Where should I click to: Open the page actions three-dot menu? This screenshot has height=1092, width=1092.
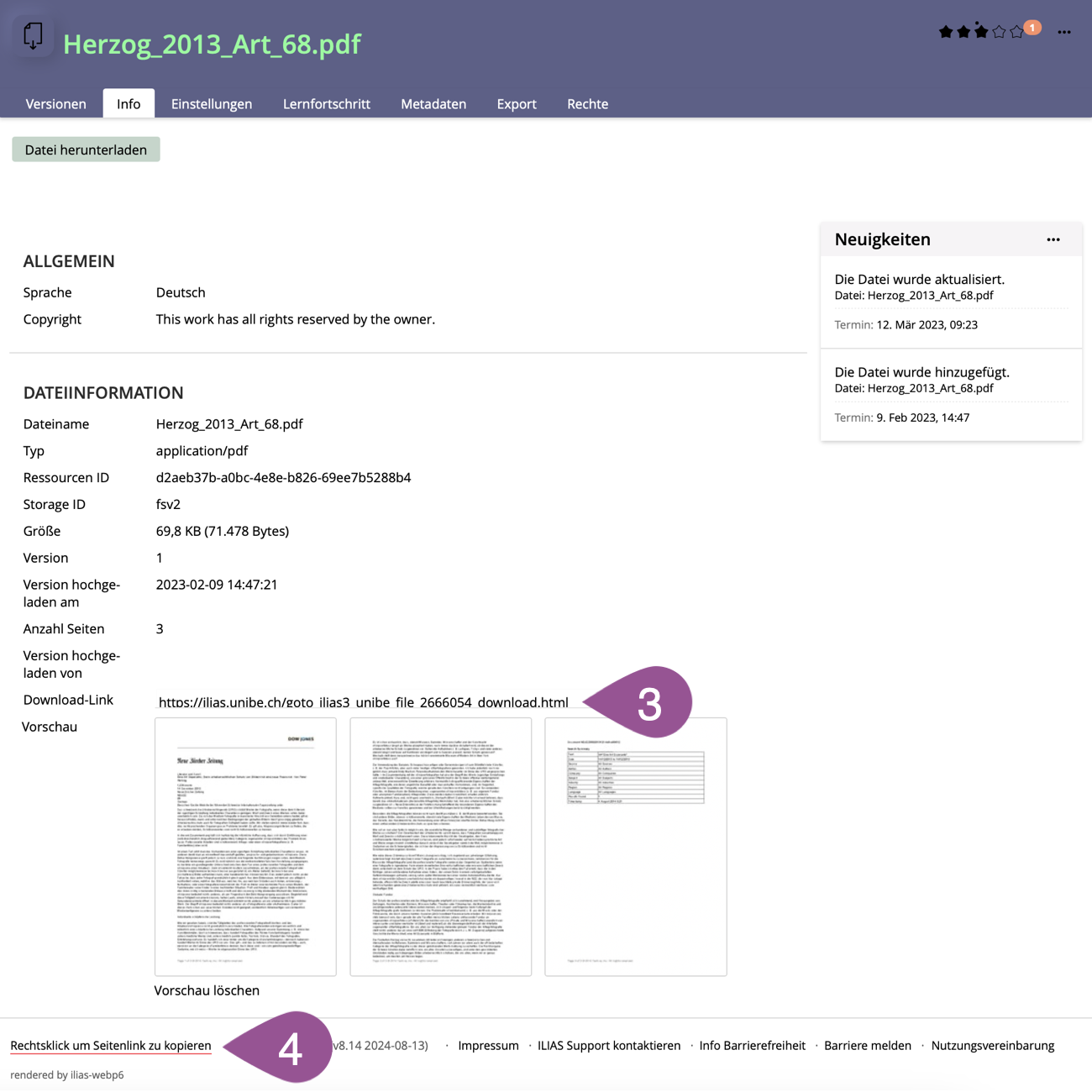(1064, 32)
